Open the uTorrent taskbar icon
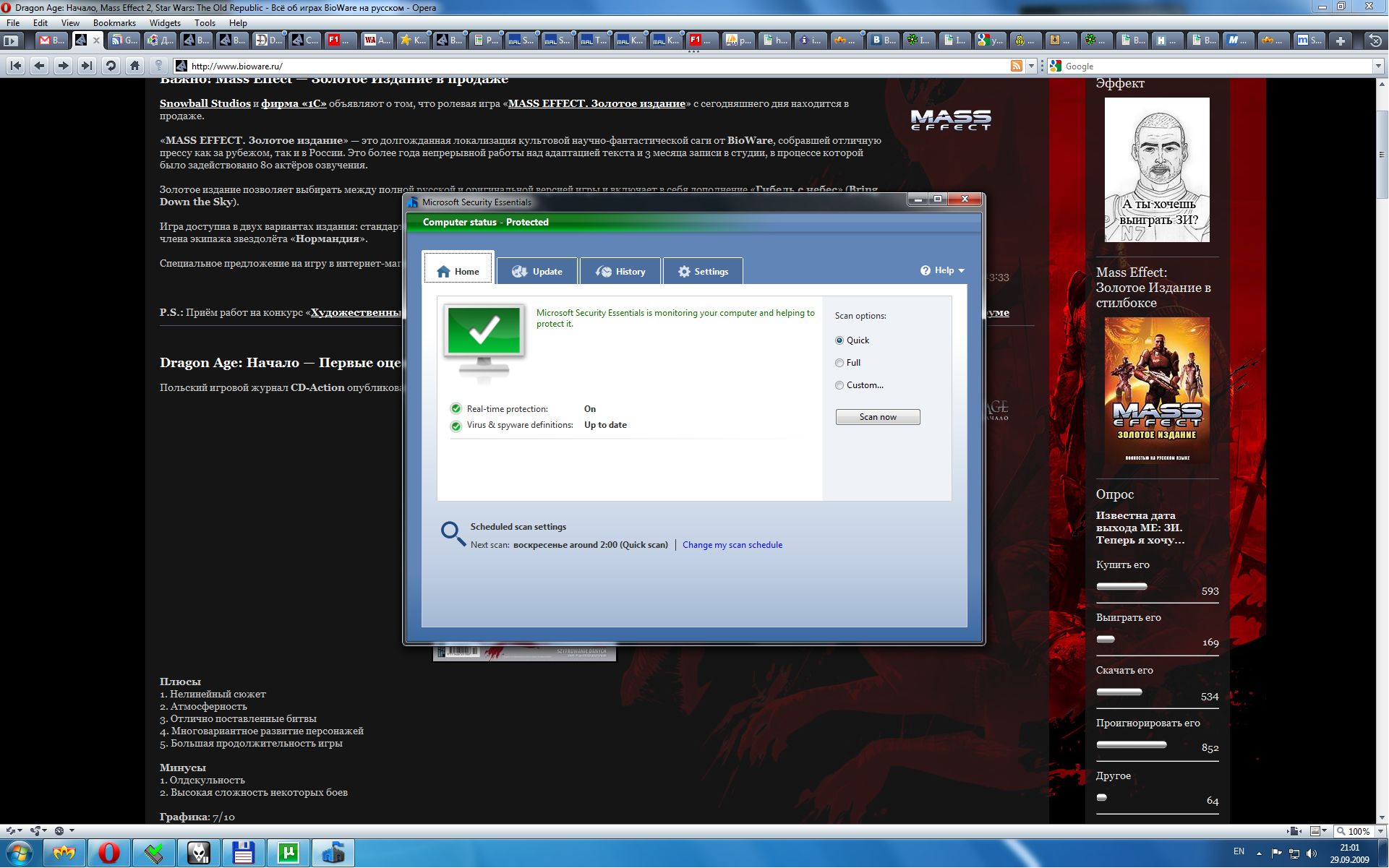The image size is (1389, 868). (x=289, y=853)
